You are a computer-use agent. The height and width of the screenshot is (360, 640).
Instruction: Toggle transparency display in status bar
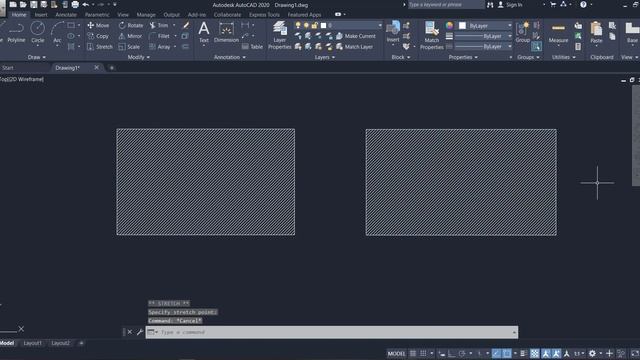pos(535,353)
